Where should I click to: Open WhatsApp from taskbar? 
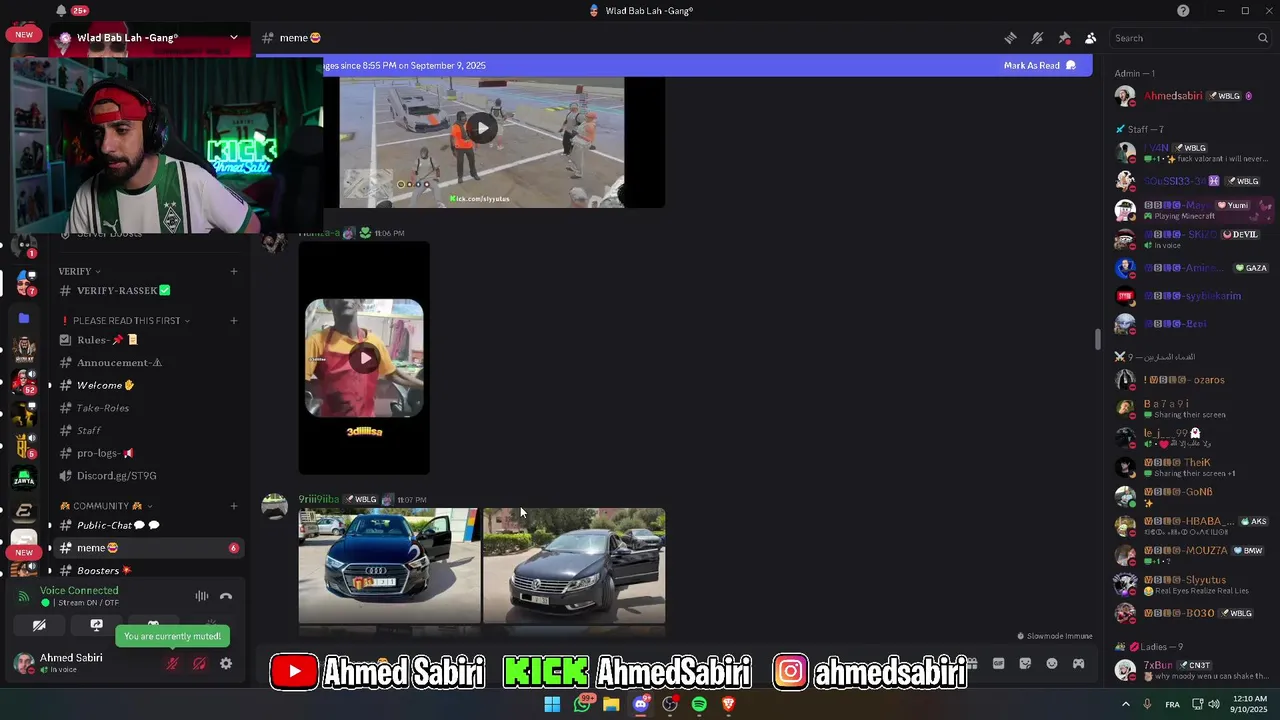pos(582,704)
